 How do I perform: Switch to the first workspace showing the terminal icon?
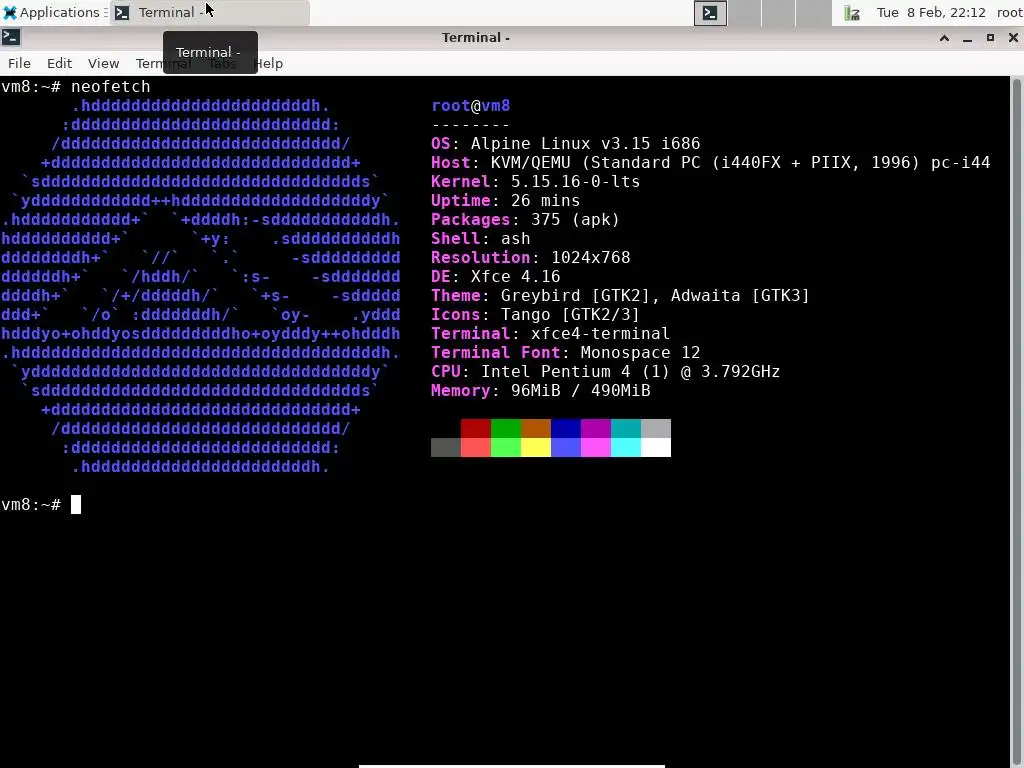point(711,12)
